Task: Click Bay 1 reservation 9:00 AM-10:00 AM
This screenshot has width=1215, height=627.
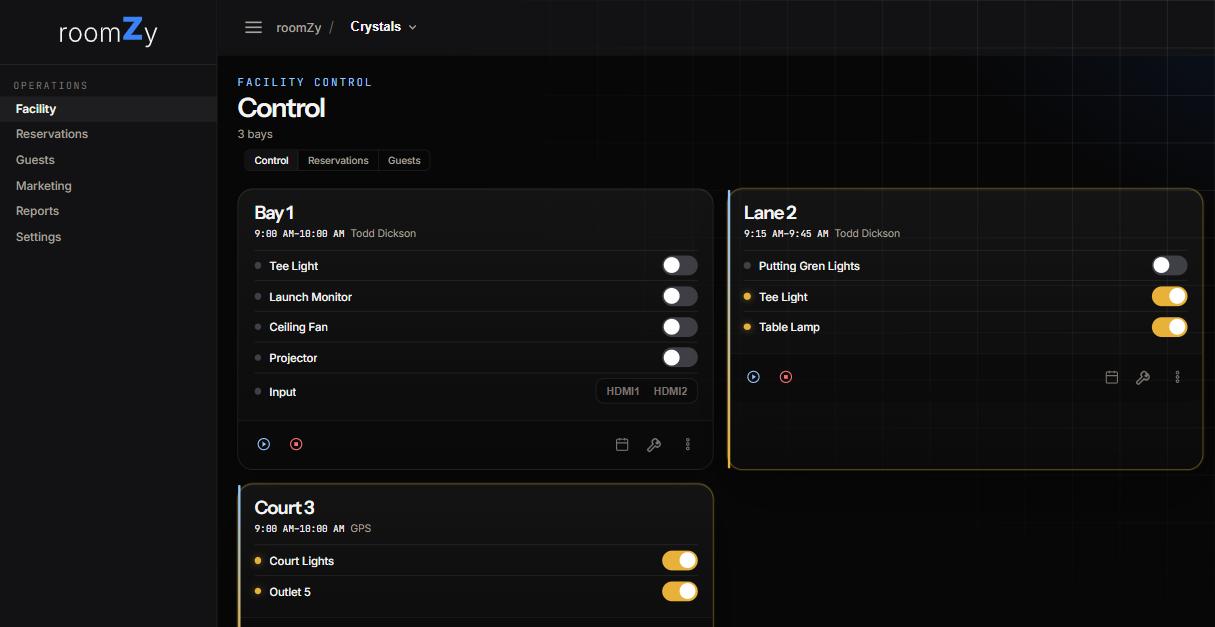Action: pyautogui.click(x=299, y=233)
